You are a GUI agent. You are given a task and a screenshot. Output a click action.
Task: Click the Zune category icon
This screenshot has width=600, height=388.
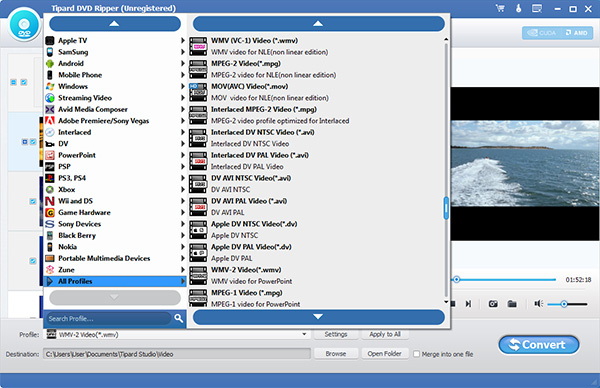(x=50, y=270)
